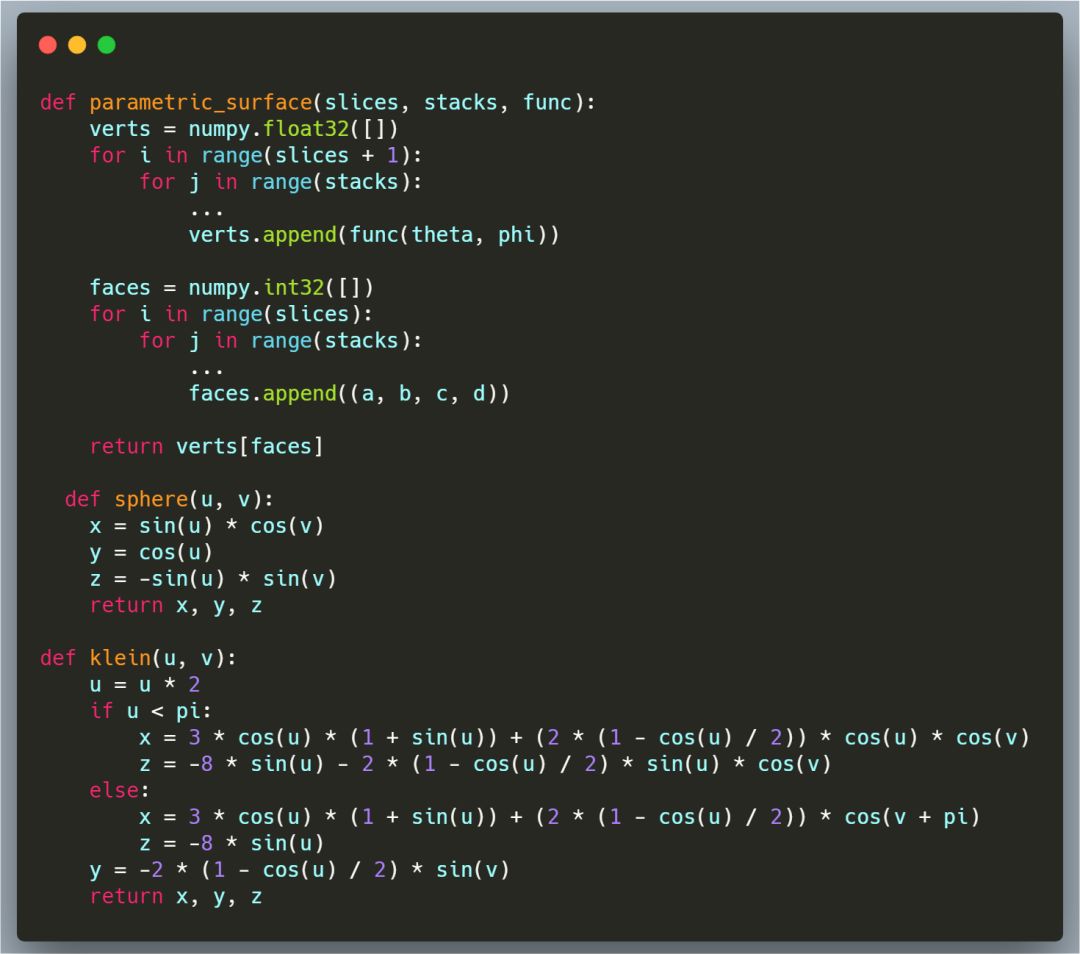Click the line 'u = u * 2'

pyautogui.click(x=145, y=685)
